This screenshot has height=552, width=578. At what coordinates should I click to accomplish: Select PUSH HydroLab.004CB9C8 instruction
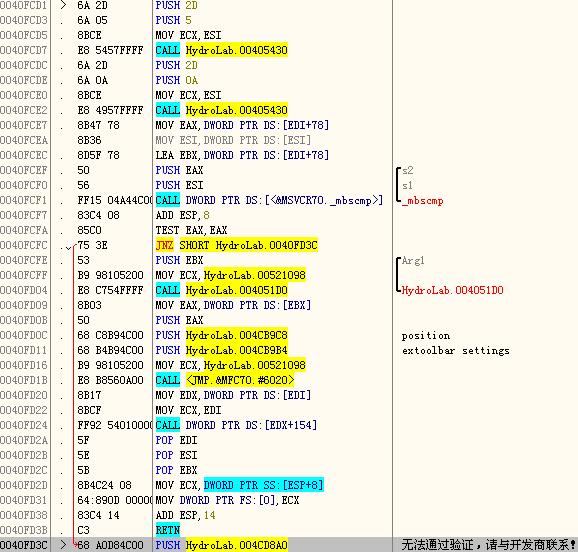pos(221,335)
